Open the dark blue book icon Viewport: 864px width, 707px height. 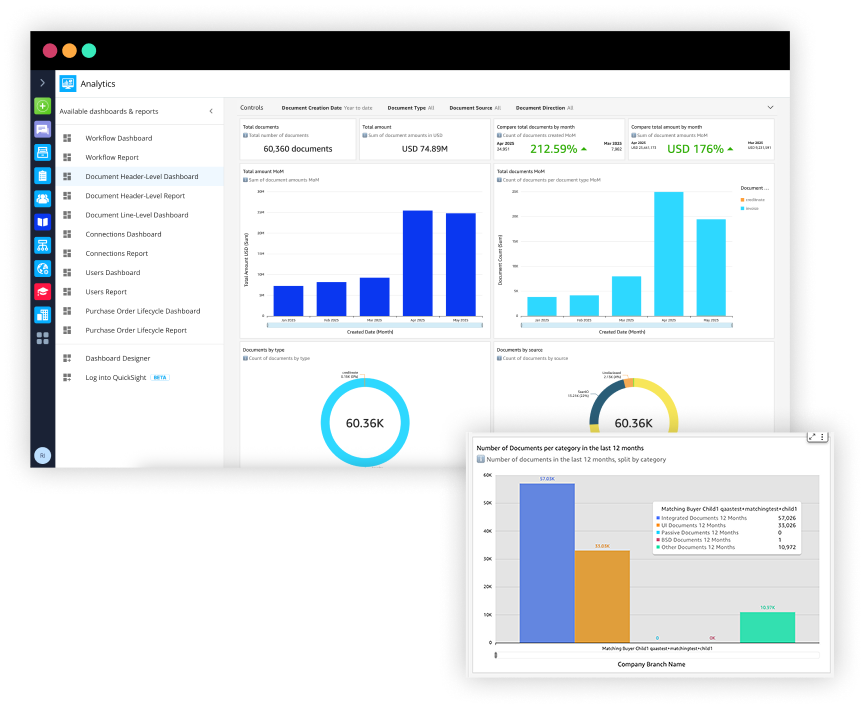tap(42, 222)
